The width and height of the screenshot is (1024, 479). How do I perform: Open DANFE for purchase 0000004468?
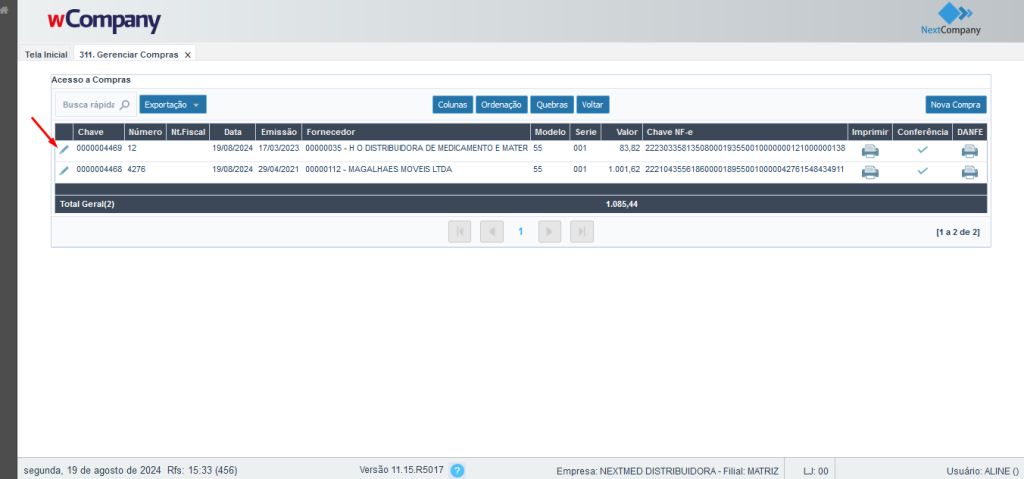coord(969,171)
